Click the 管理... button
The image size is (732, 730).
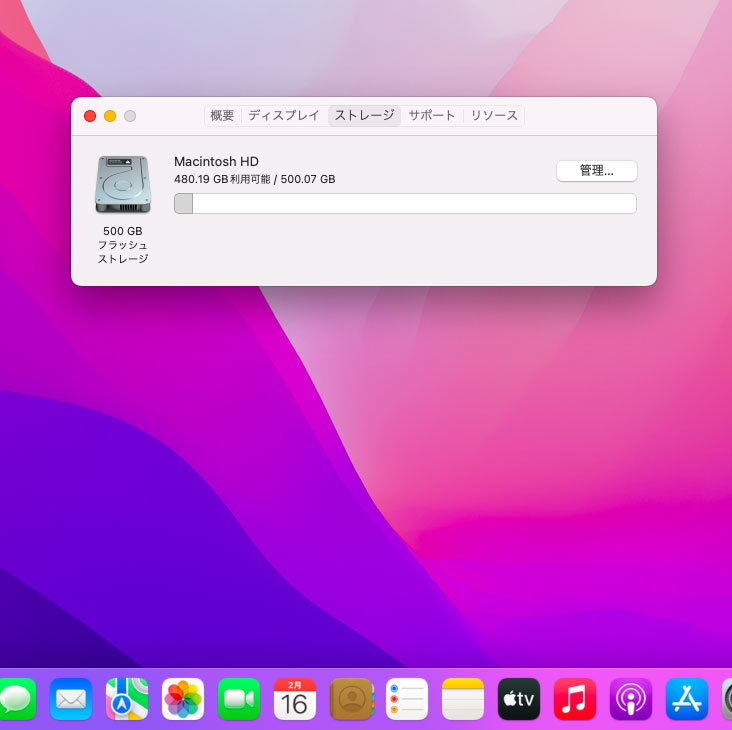(597, 171)
